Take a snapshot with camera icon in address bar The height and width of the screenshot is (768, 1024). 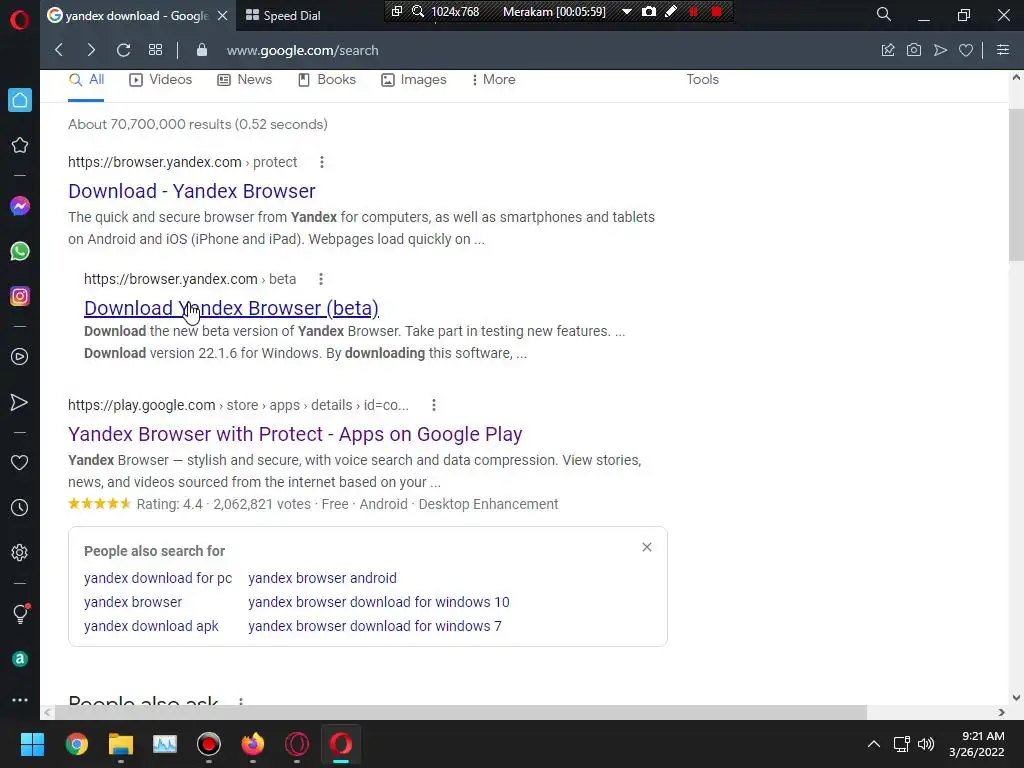(914, 50)
